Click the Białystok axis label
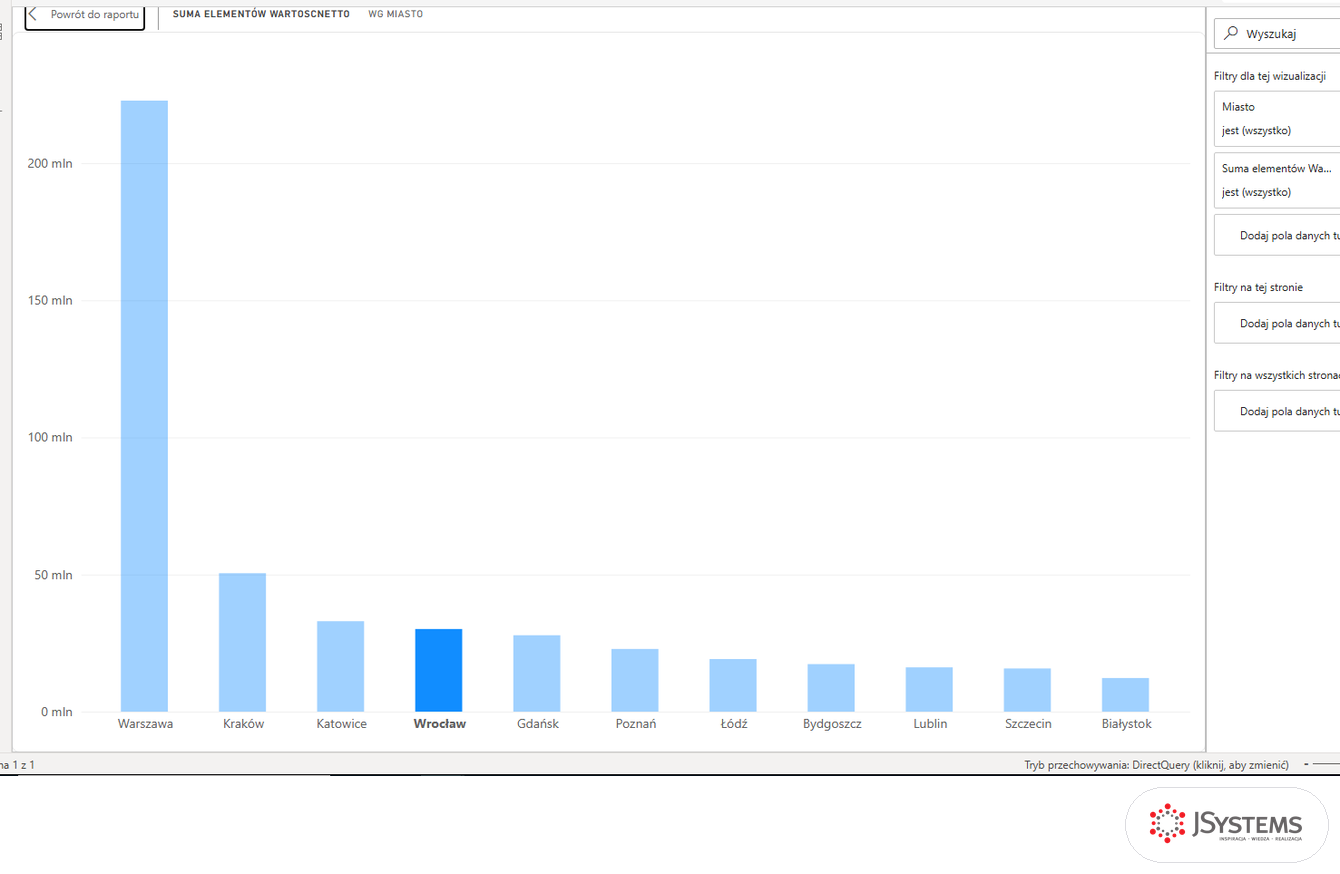The height and width of the screenshot is (874, 1340). click(x=1126, y=724)
